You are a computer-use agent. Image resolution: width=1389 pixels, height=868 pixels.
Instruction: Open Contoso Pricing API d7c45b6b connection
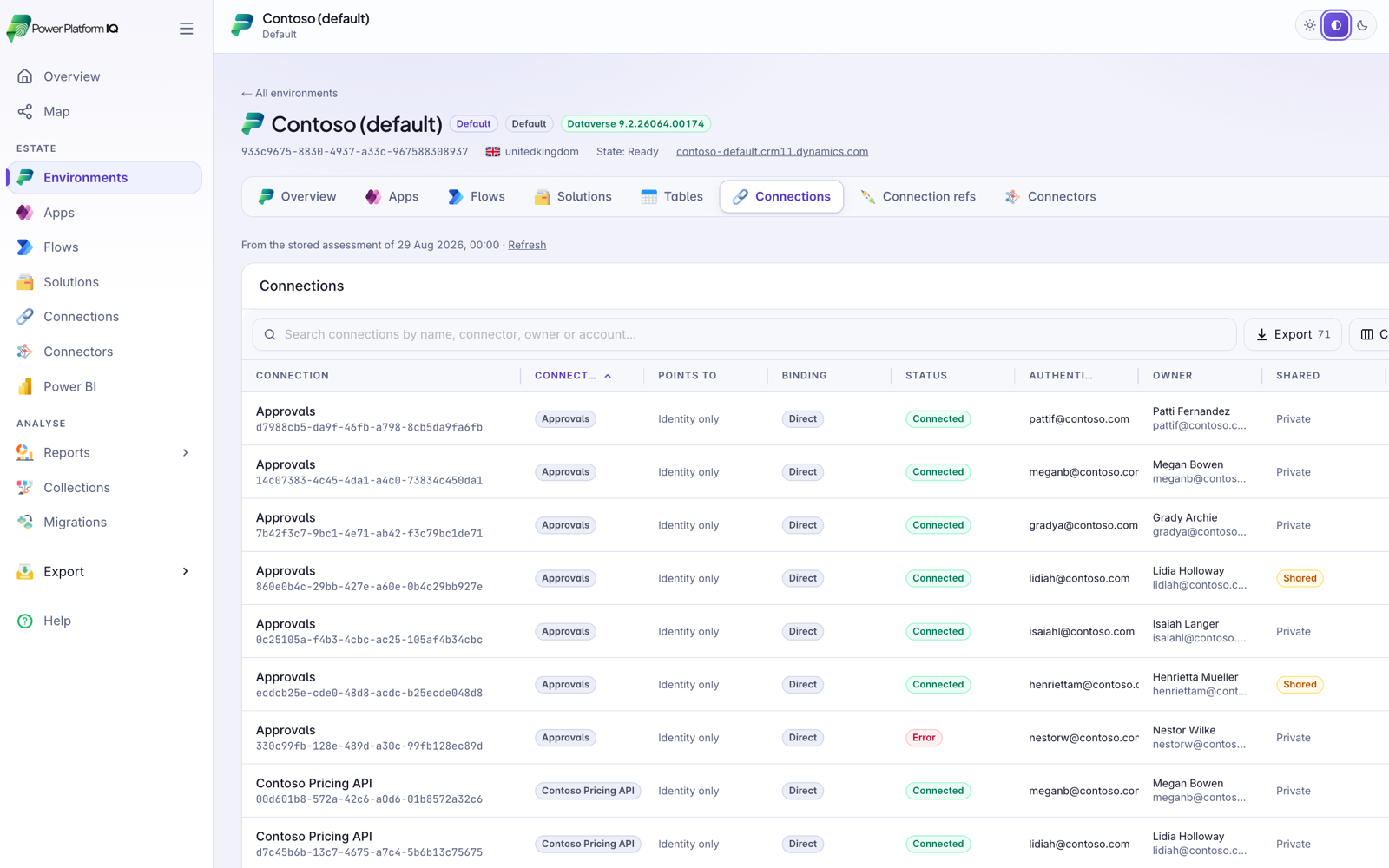(x=815, y=843)
